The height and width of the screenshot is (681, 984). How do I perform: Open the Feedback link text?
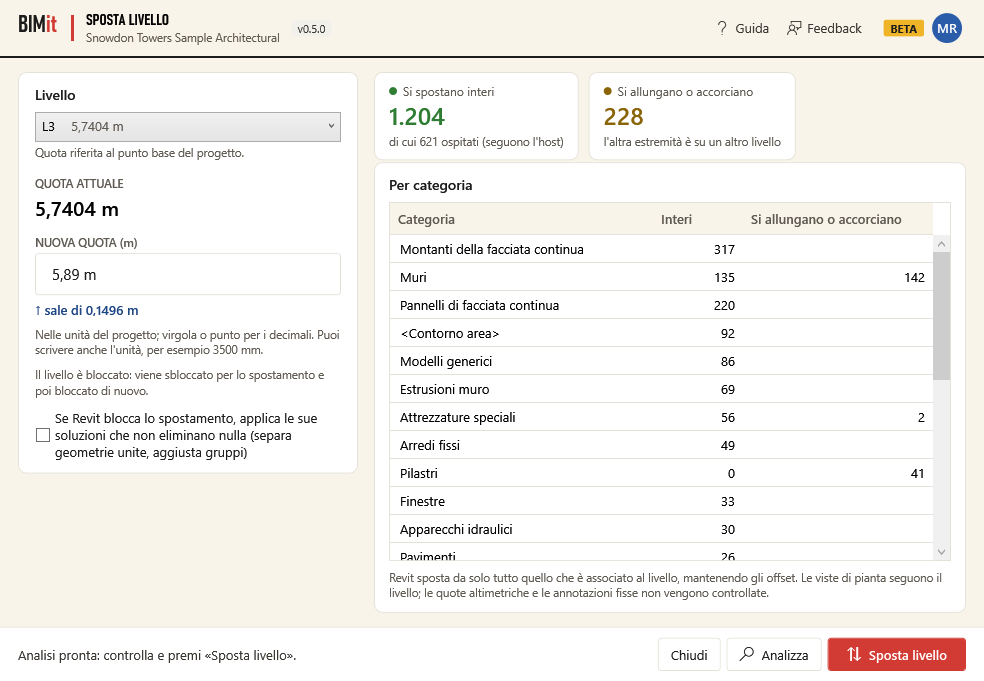click(834, 28)
